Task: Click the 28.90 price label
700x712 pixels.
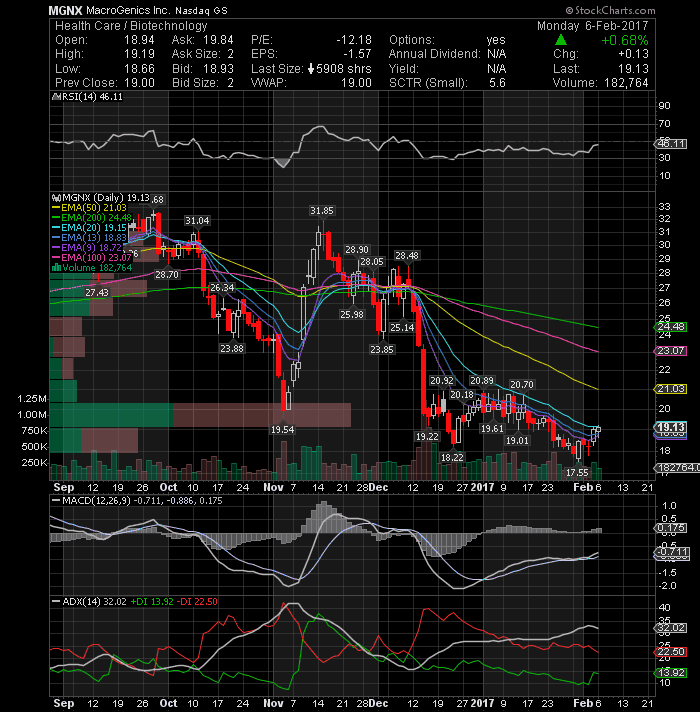Action: (357, 250)
